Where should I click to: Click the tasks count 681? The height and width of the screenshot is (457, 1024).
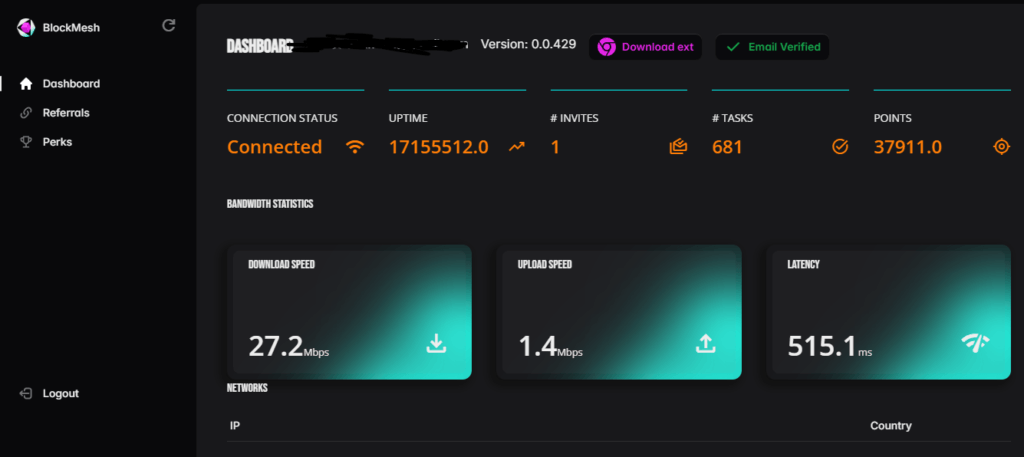[x=727, y=147]
